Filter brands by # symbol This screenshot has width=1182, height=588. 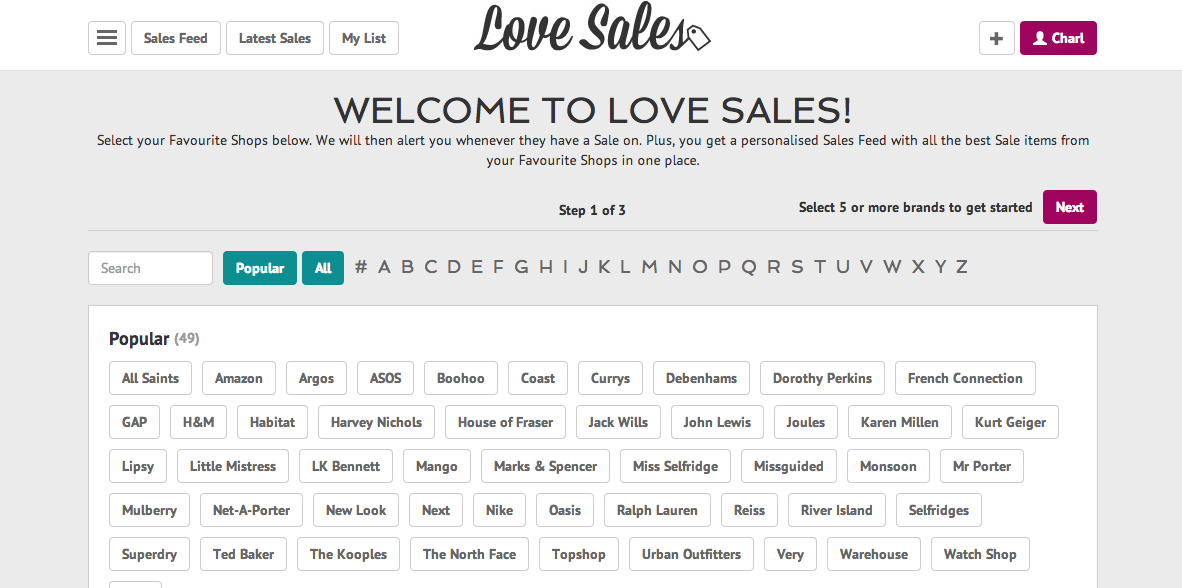pos(361,267)
